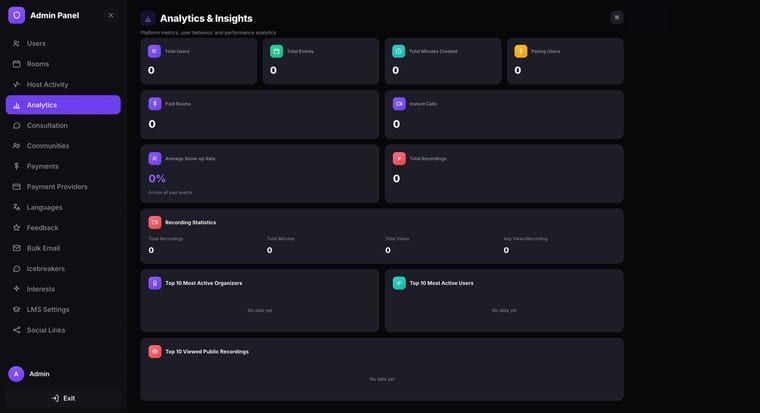This screenshot has height=413, width=760.
Task: Click the camera icon on Instant Calls card
Action: coord(399,104)
